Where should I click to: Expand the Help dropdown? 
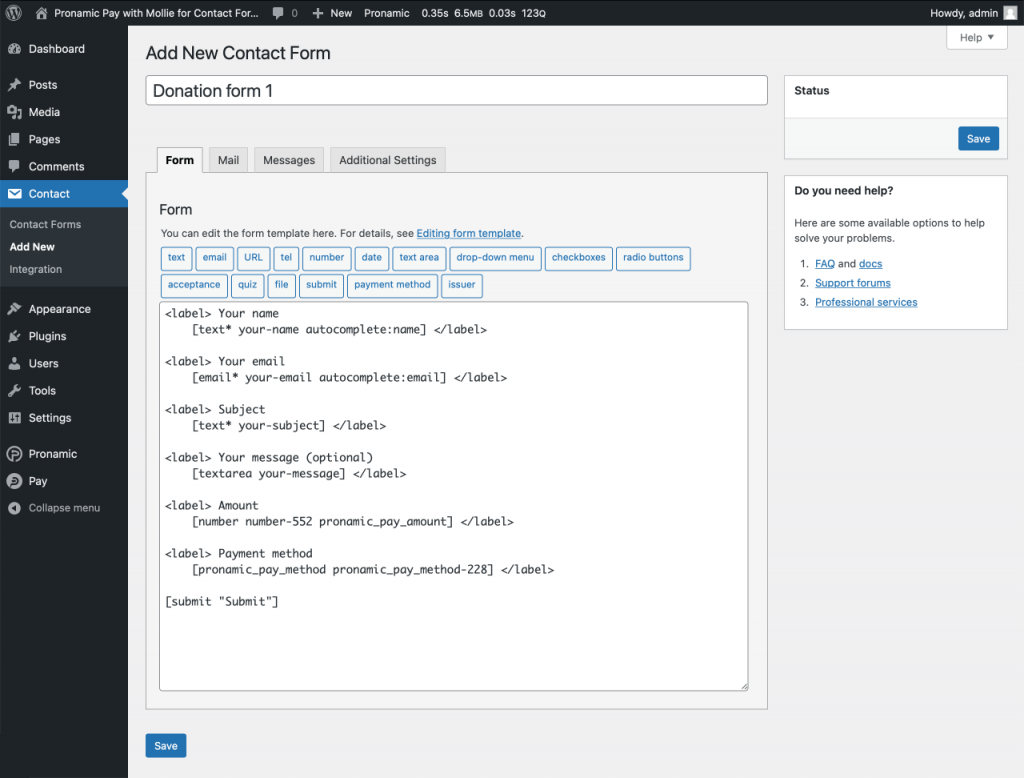coord(977,38)
